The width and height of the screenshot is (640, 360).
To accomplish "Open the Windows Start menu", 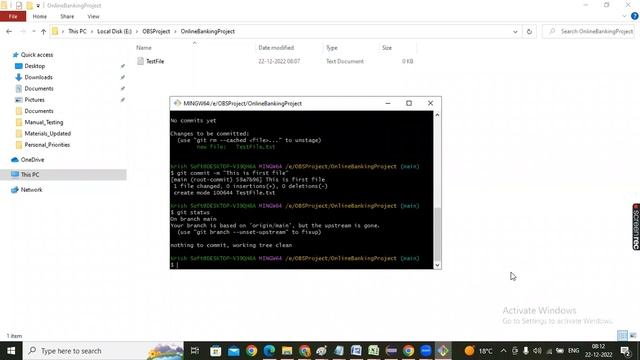I will point(11,351).
